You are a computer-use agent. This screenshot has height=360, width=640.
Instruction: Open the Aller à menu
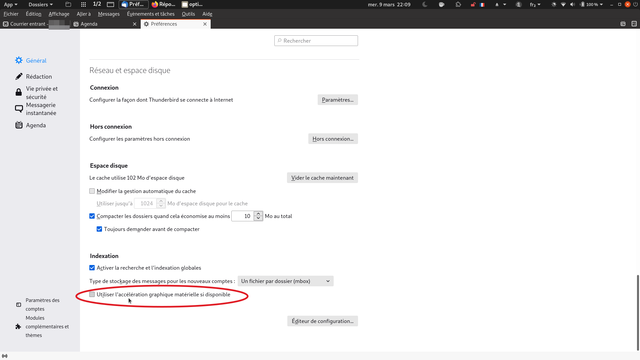(84, 14)
